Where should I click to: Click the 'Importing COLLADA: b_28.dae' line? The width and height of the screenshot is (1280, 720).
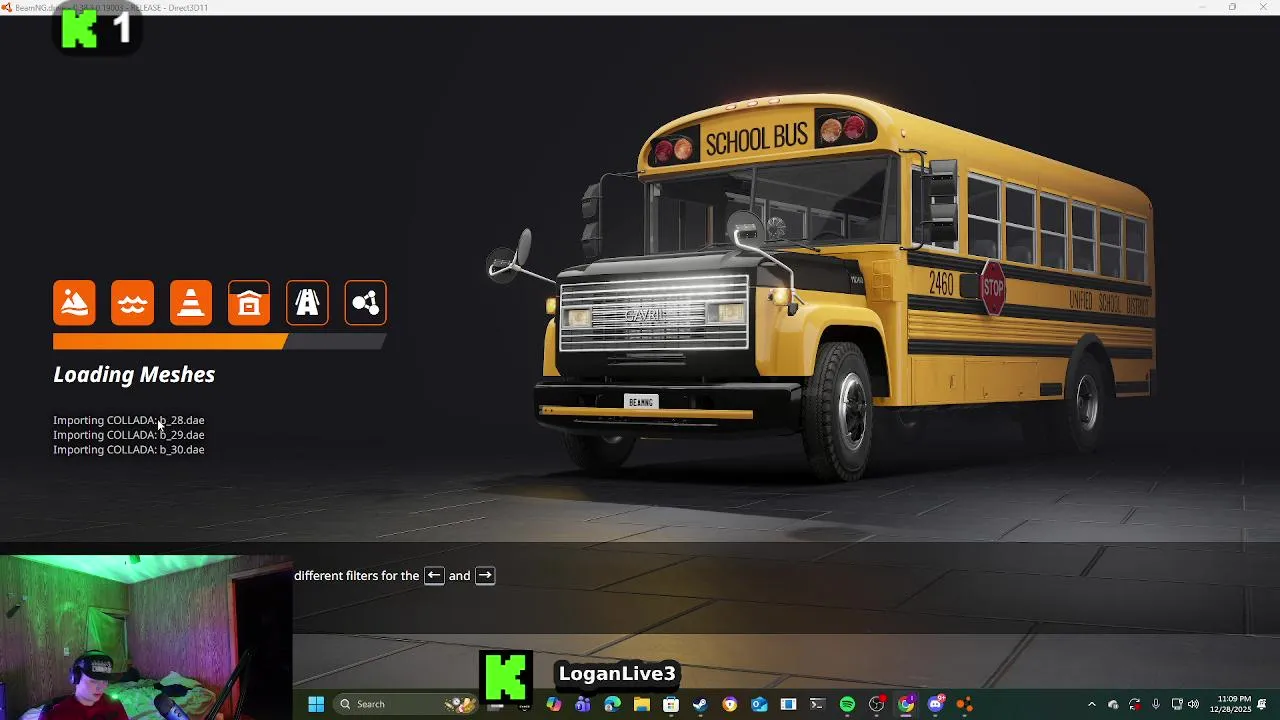(129, 420)
